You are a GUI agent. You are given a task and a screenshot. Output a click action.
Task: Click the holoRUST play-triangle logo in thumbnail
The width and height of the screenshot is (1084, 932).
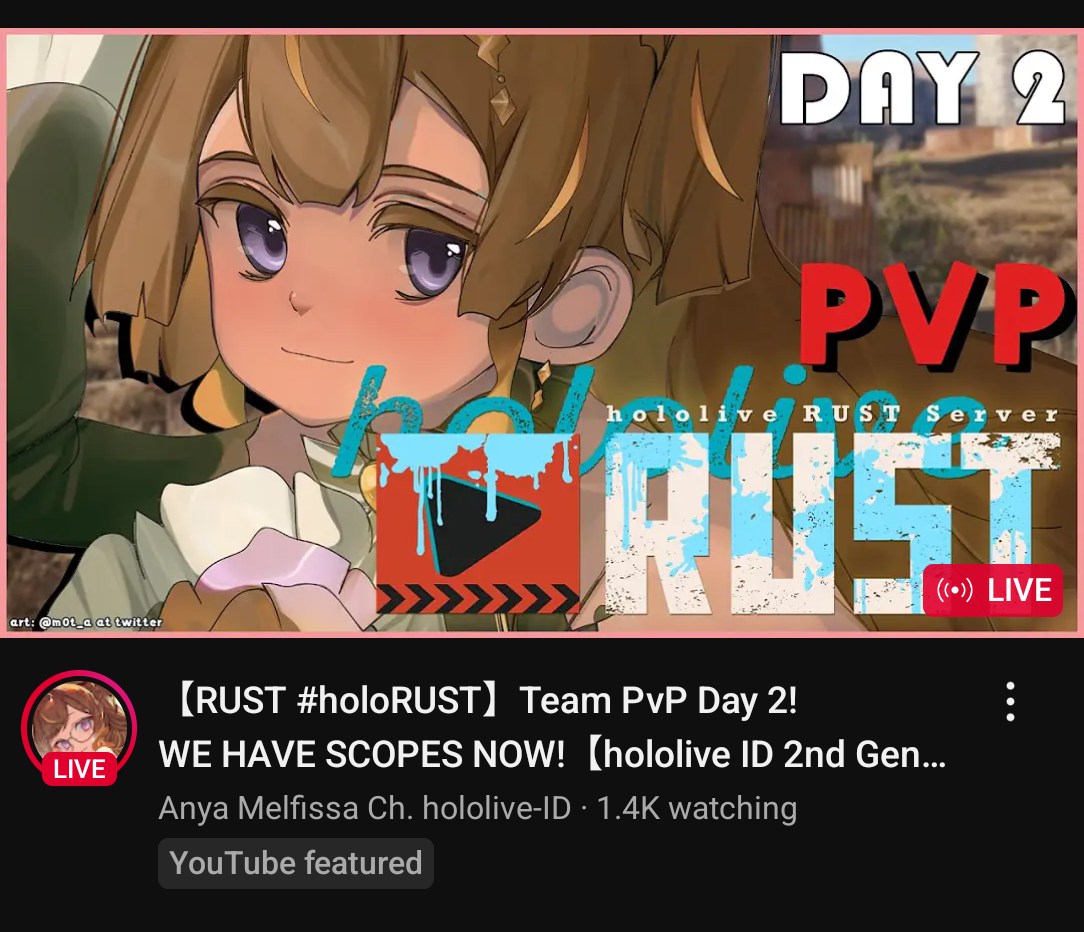(x=478, y=523)
